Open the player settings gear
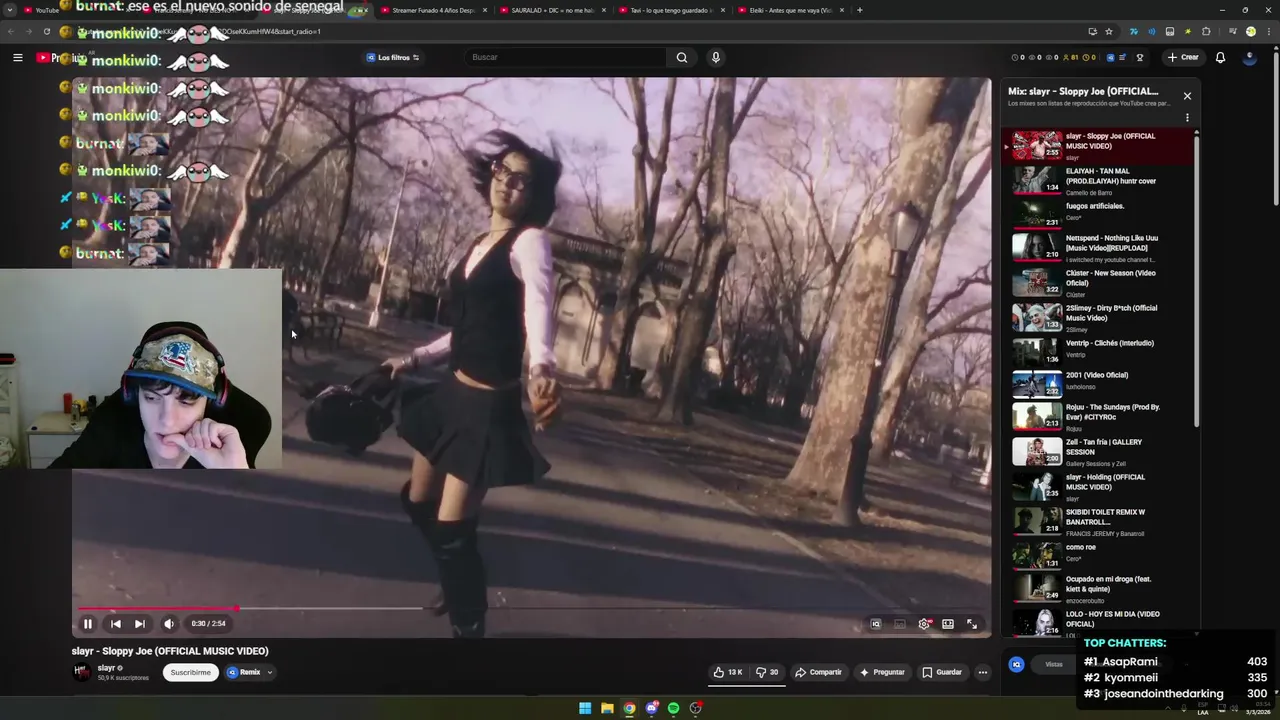The image size is (1280, 720). point(924,623)
